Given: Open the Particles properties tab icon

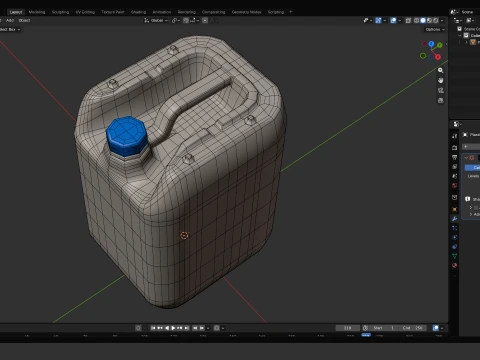Looking at the screenshot, I should pyautogui.click(x=455, y=228).
